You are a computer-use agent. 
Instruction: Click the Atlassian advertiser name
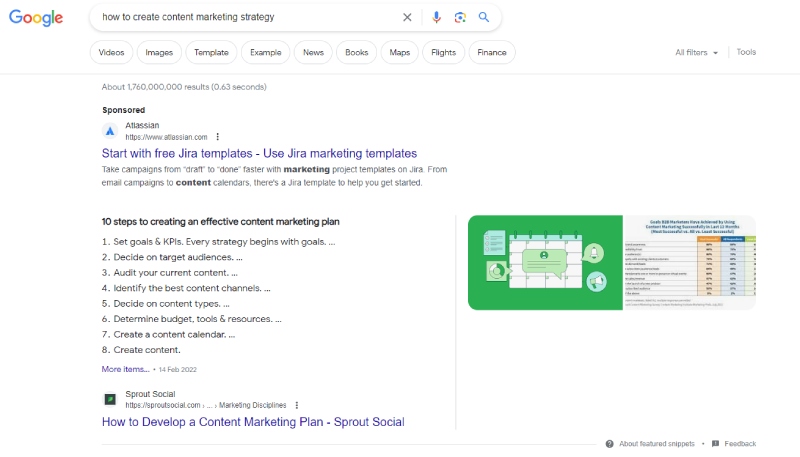pos(142,125)
